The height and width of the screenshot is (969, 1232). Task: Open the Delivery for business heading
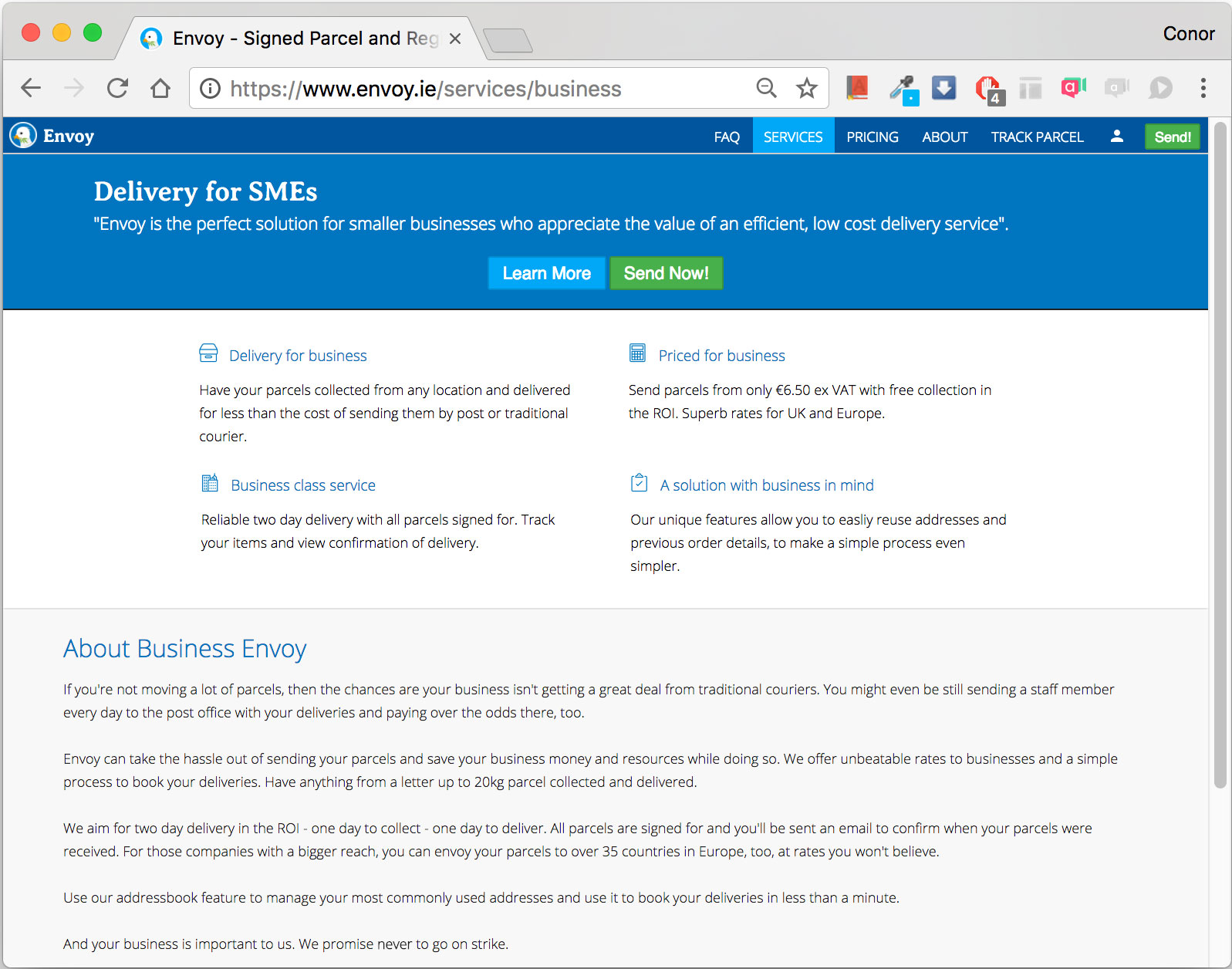(298, 356)
